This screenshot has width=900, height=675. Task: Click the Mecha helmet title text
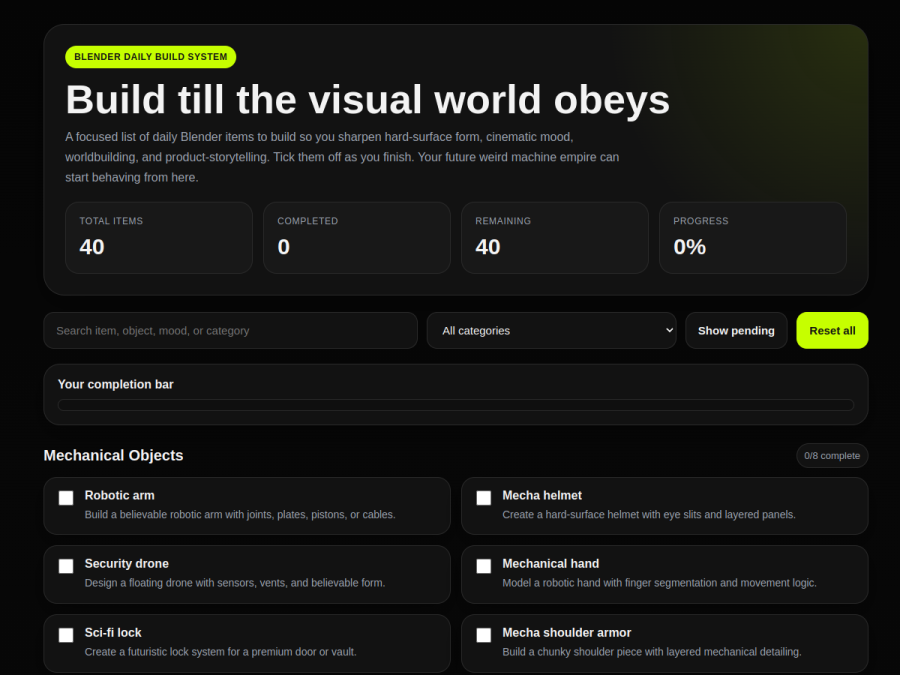click(542, 495)
